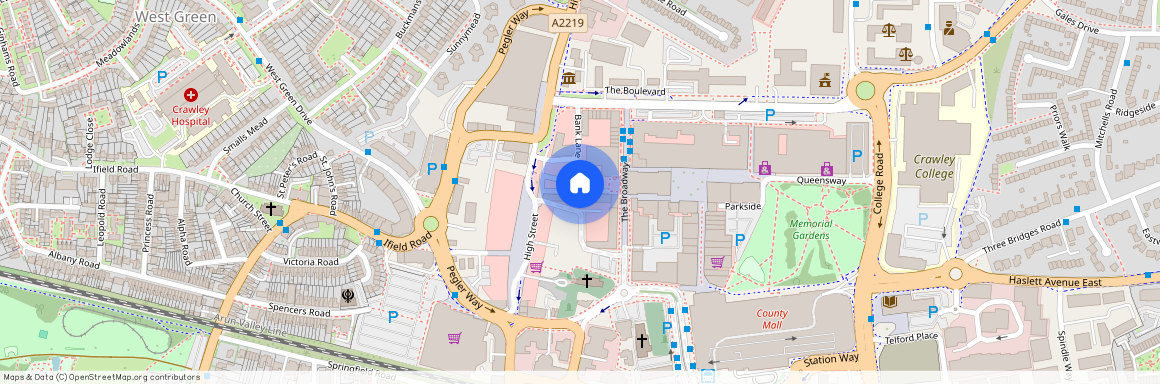Select The Boulevard street label

[635, 92]
